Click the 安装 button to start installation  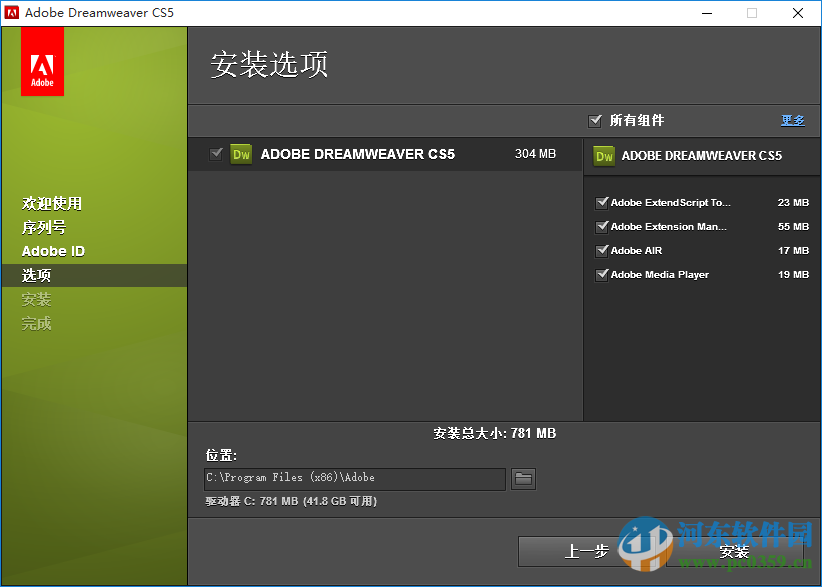[734, 551]
